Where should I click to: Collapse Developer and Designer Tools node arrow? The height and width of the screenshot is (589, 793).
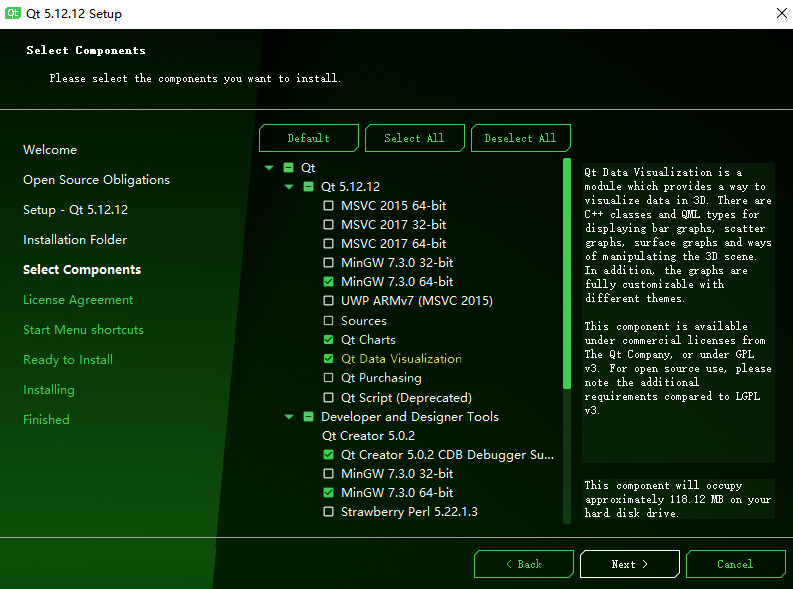289,417
